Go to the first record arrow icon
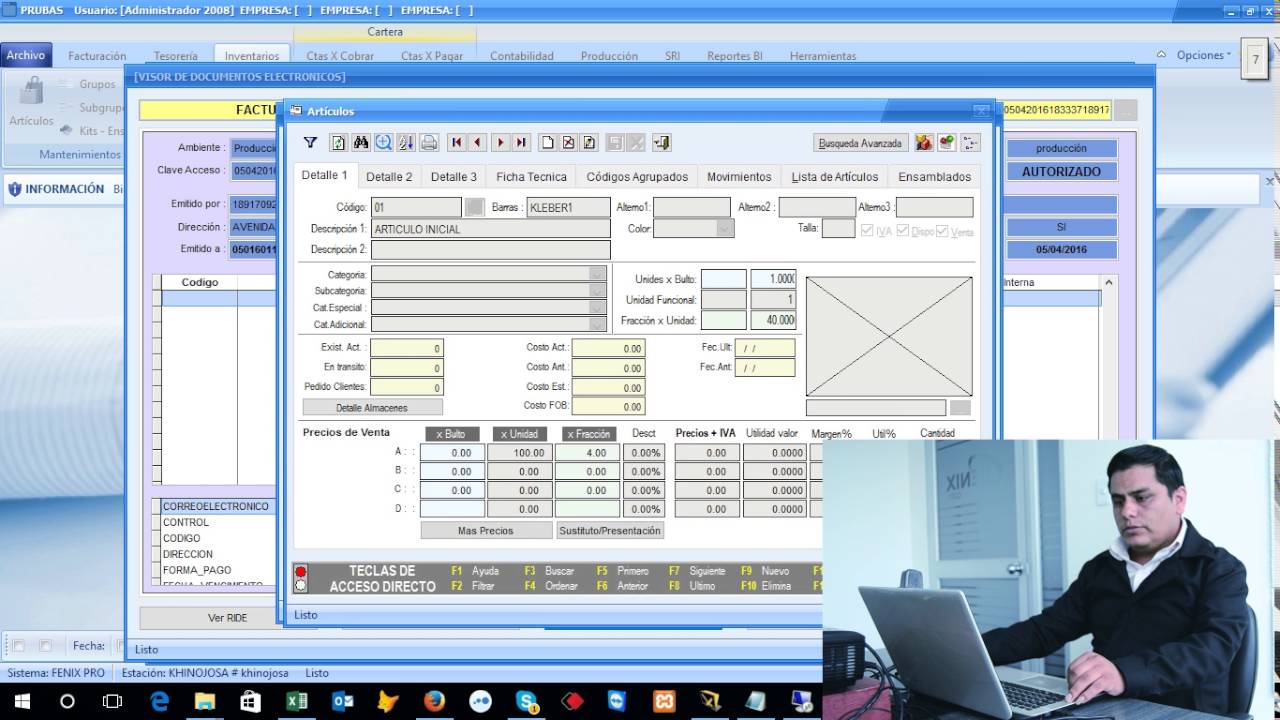 [x=457, y=143]
